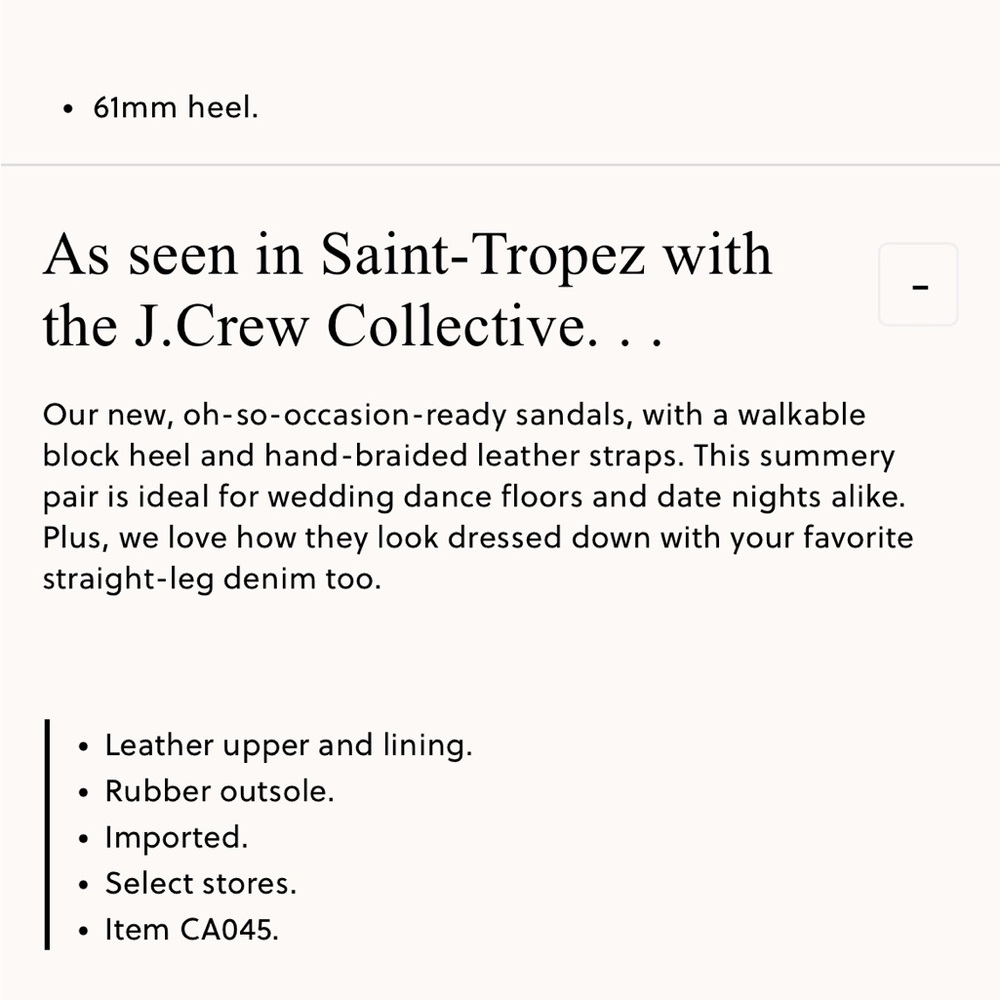Click the 'Rubber outsole.' text
This screenshot has height=1000, width=1000.
[x=219, y=791]
